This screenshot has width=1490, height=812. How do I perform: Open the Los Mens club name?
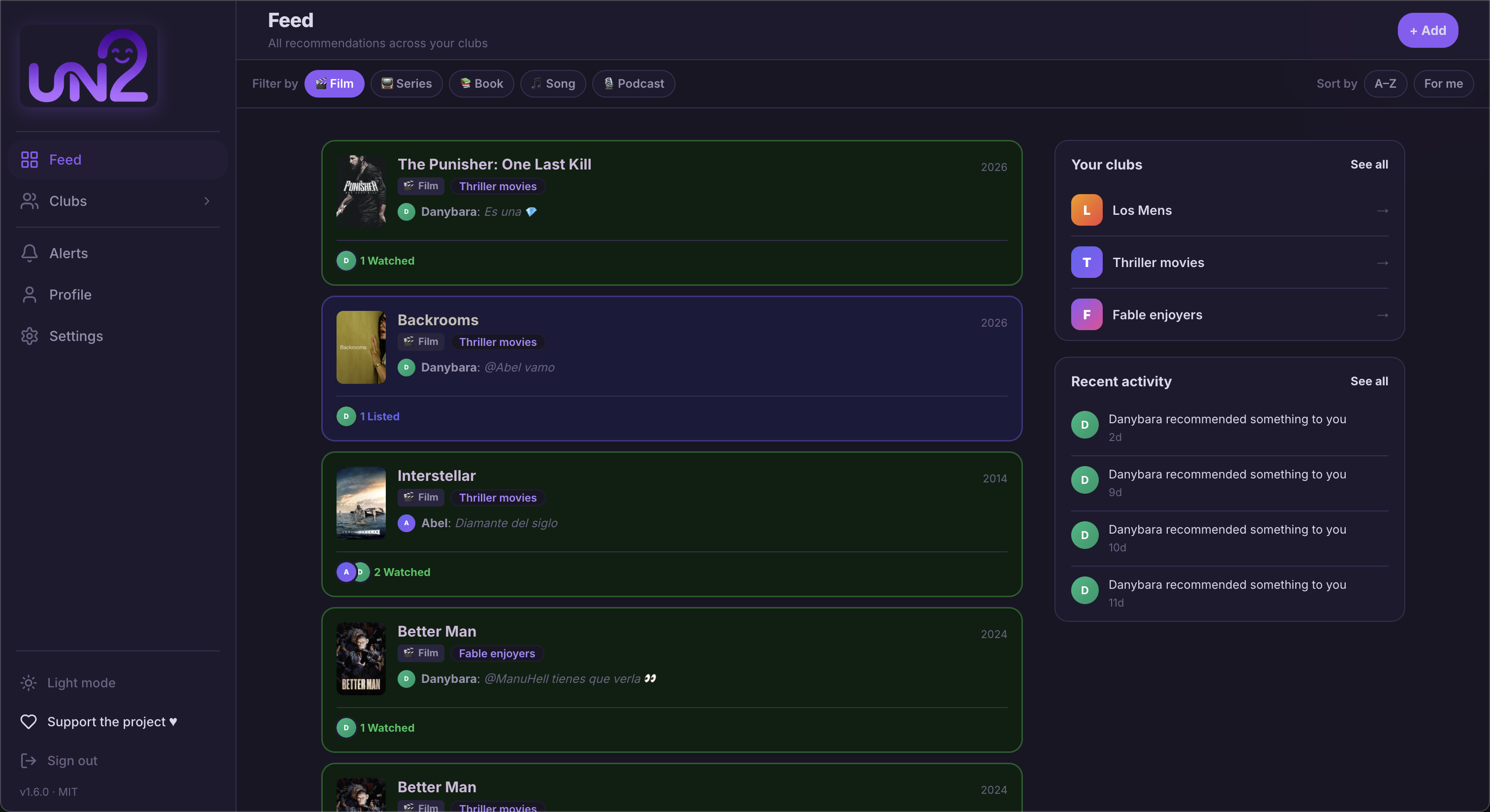(x=1142, y=210)
